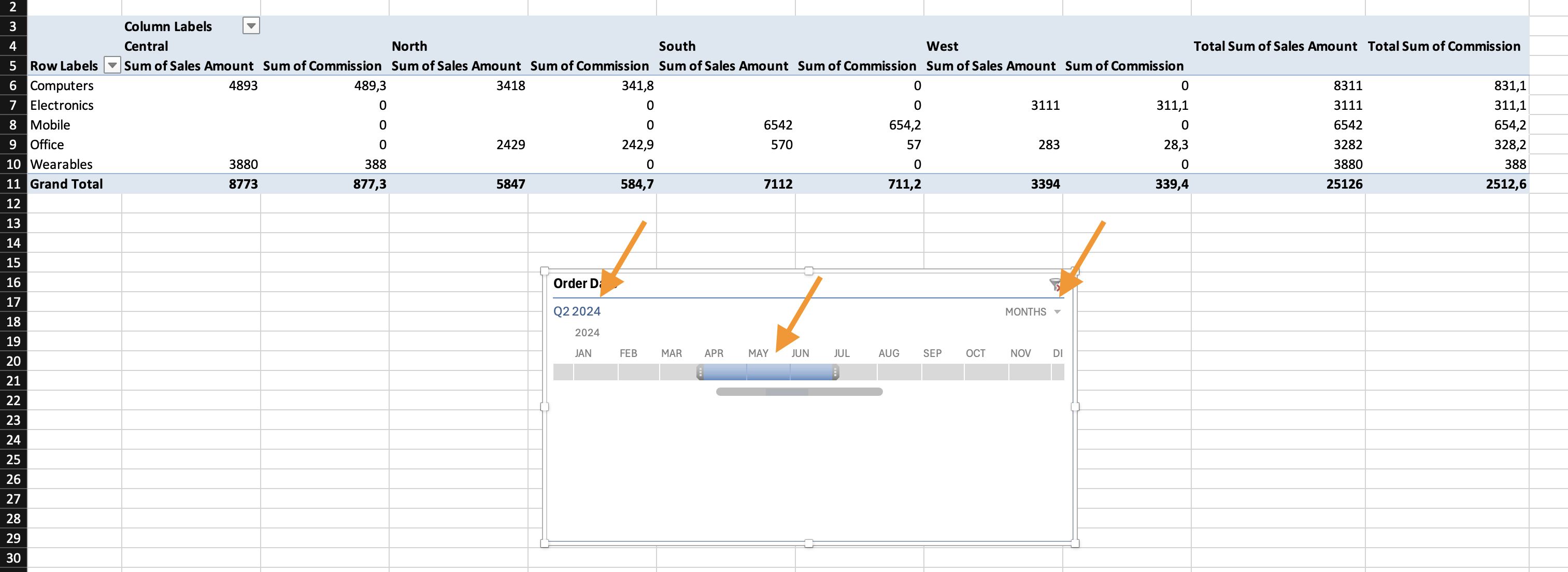Click the clear filter funnel icon
Image resolution: width=1568 pixels, height=572 pixels.
click(x=1056, y=284)
